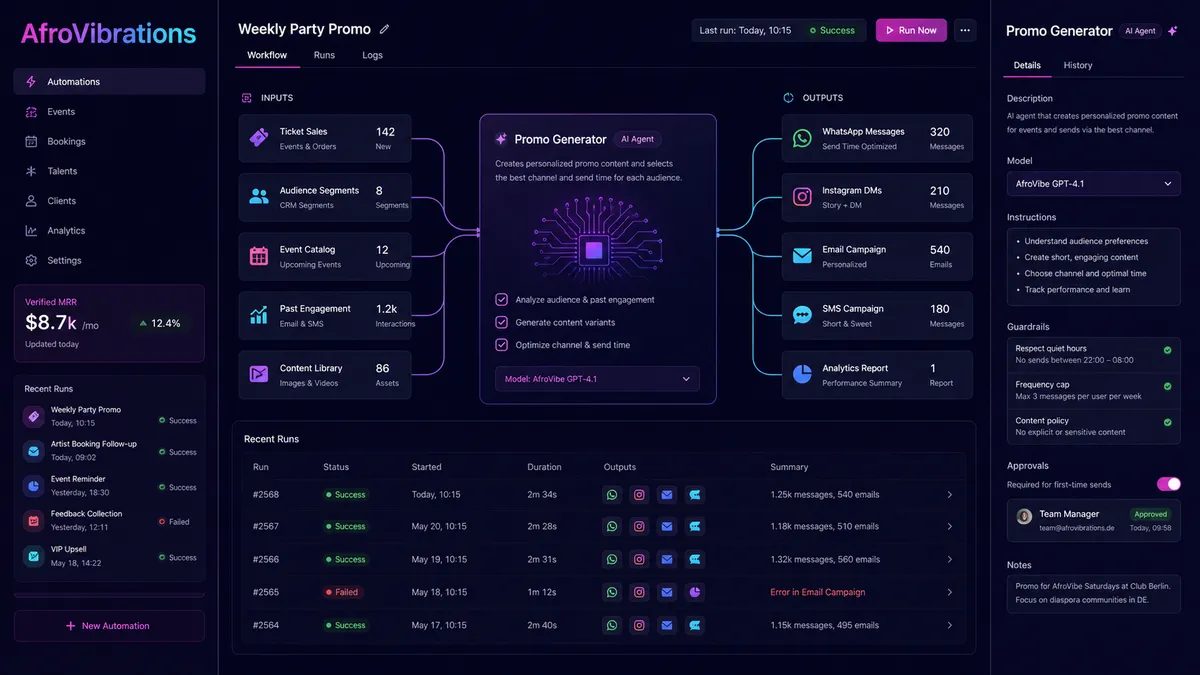The width and height of the screenshot is (1200, 675).
Task: Click the pencil icon beside Weekly Party Promo
Action: pyautogui.click(x=385, y=30)
